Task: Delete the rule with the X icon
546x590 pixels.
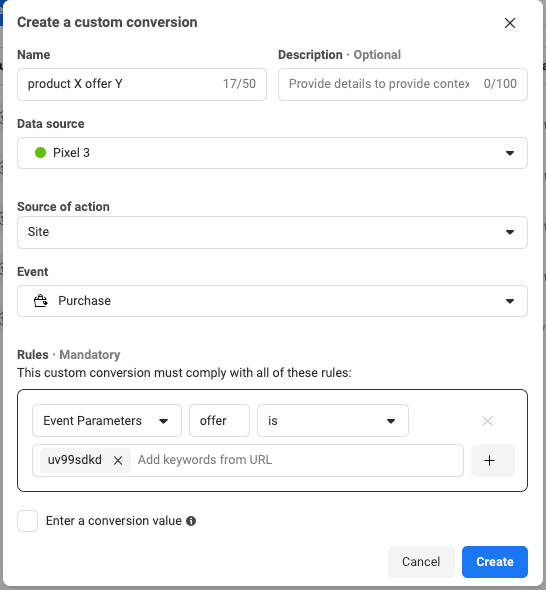Action: [487, 421]
